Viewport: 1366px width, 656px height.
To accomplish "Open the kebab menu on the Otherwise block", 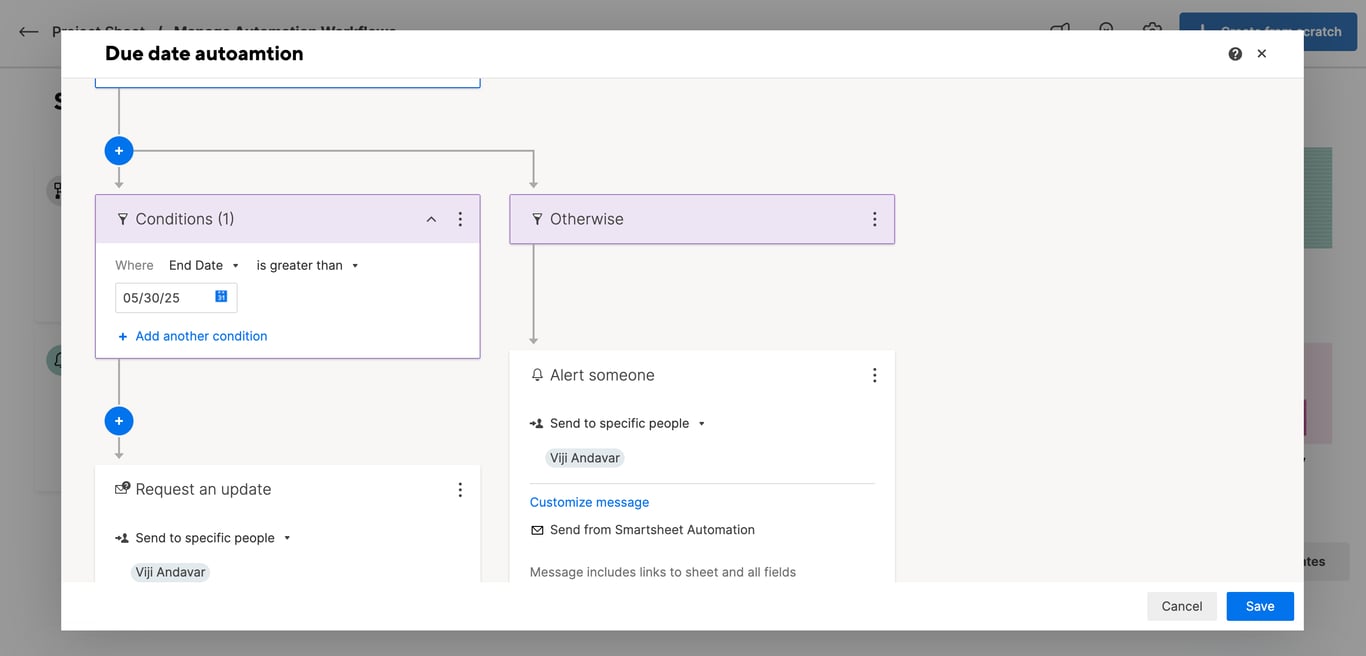I will click(x=875, y=219).
